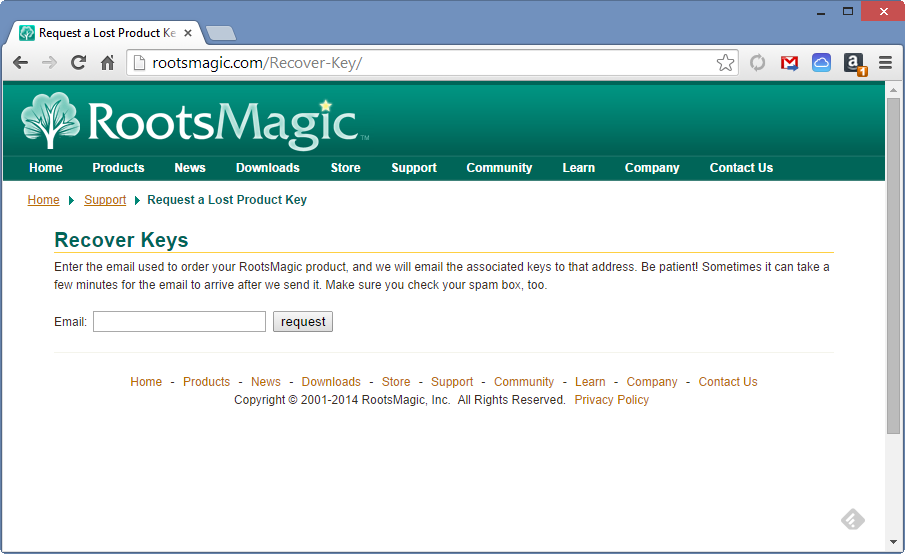Image resolution: width=905 pixels, height=554 pixels.
Task: Open the footer News link
Action: 265,382
